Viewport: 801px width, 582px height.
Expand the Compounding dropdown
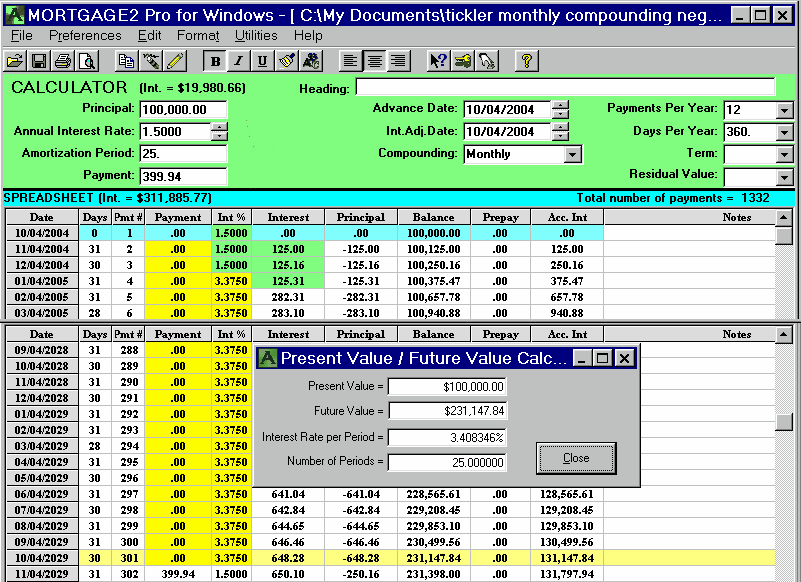[572, 154]
